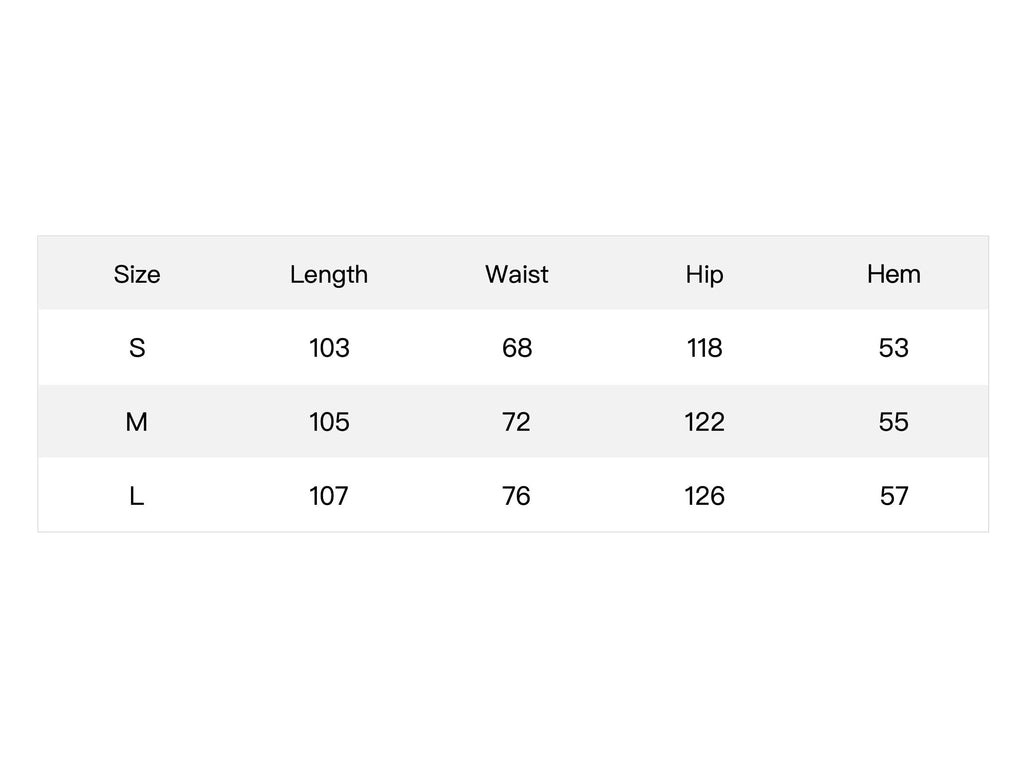Click hip value 126
The width and height of the screenshot is (1024, 768).
pyautogui.click(x=705, y=496)
